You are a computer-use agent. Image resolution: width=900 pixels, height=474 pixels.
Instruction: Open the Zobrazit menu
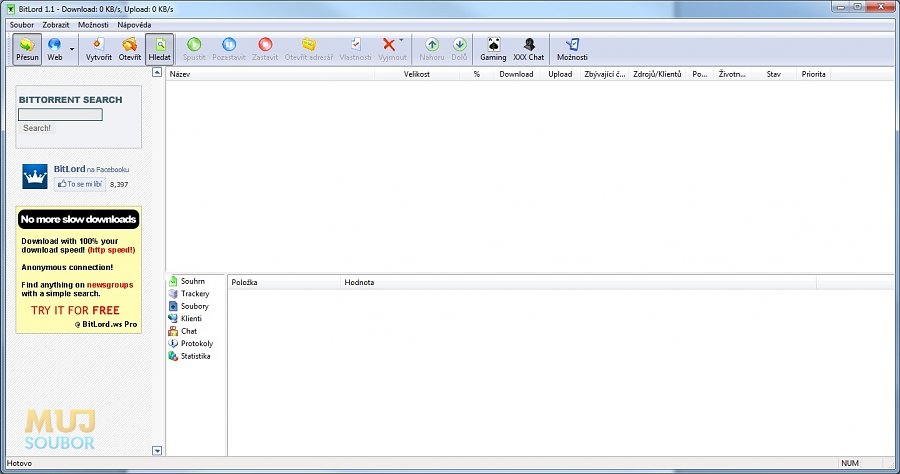coord(56,25)
